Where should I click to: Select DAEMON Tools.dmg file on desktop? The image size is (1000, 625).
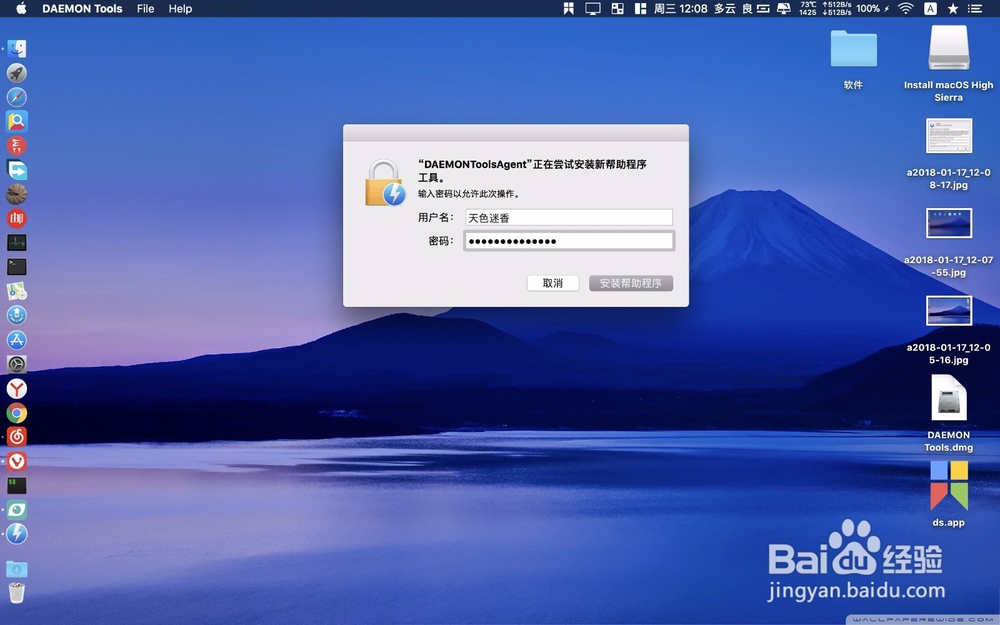(948, 398)
